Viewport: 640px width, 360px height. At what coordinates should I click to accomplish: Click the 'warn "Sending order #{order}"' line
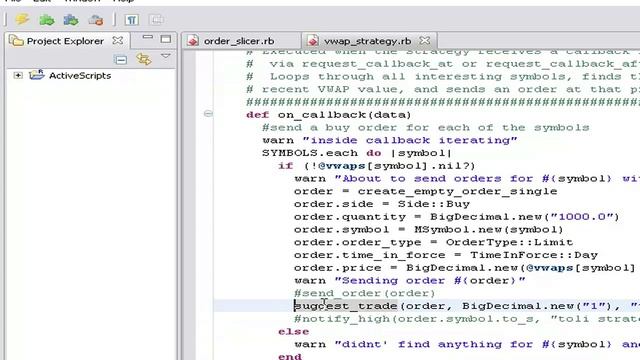coord(410,280)
